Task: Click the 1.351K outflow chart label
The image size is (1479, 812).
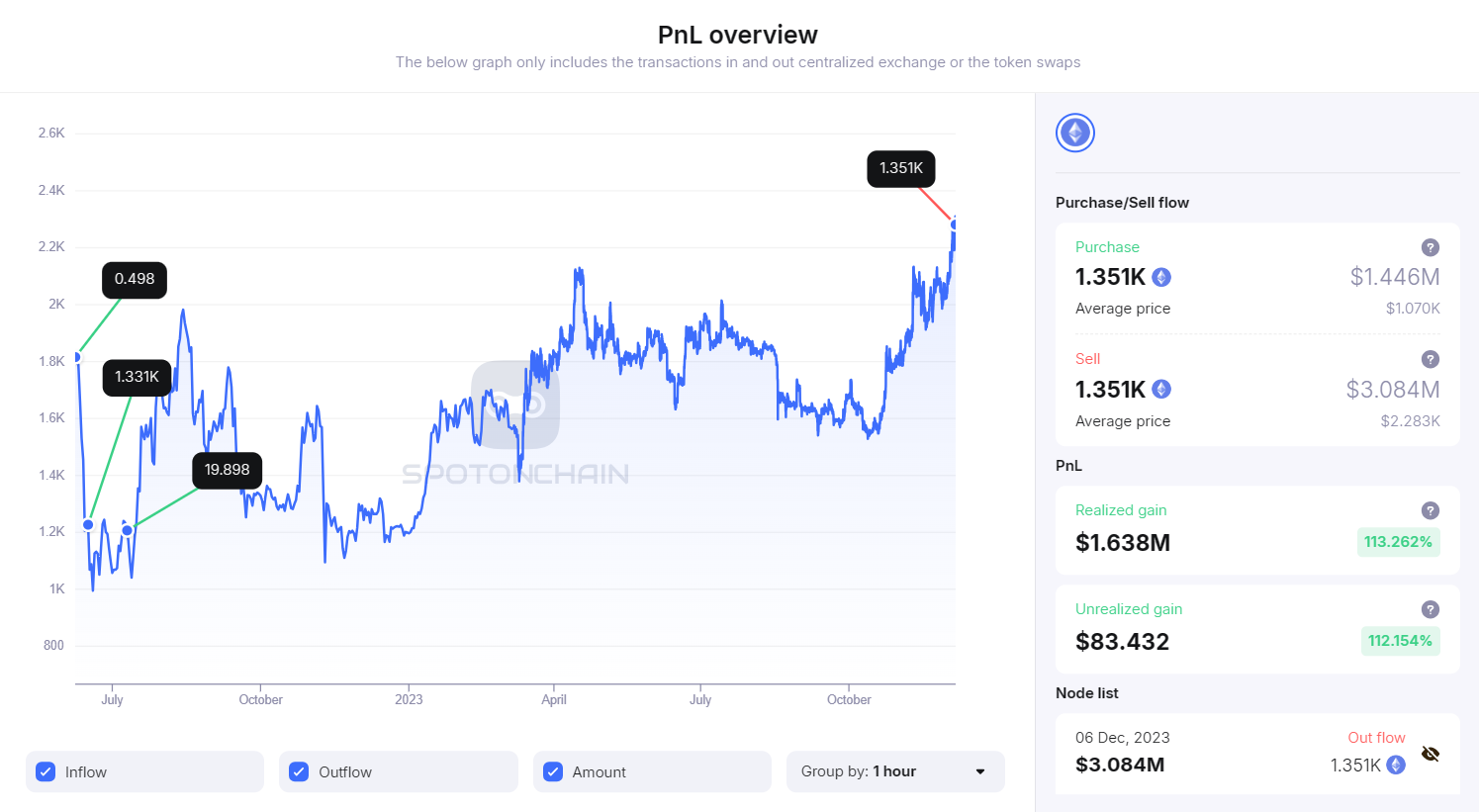Action: 901,168
